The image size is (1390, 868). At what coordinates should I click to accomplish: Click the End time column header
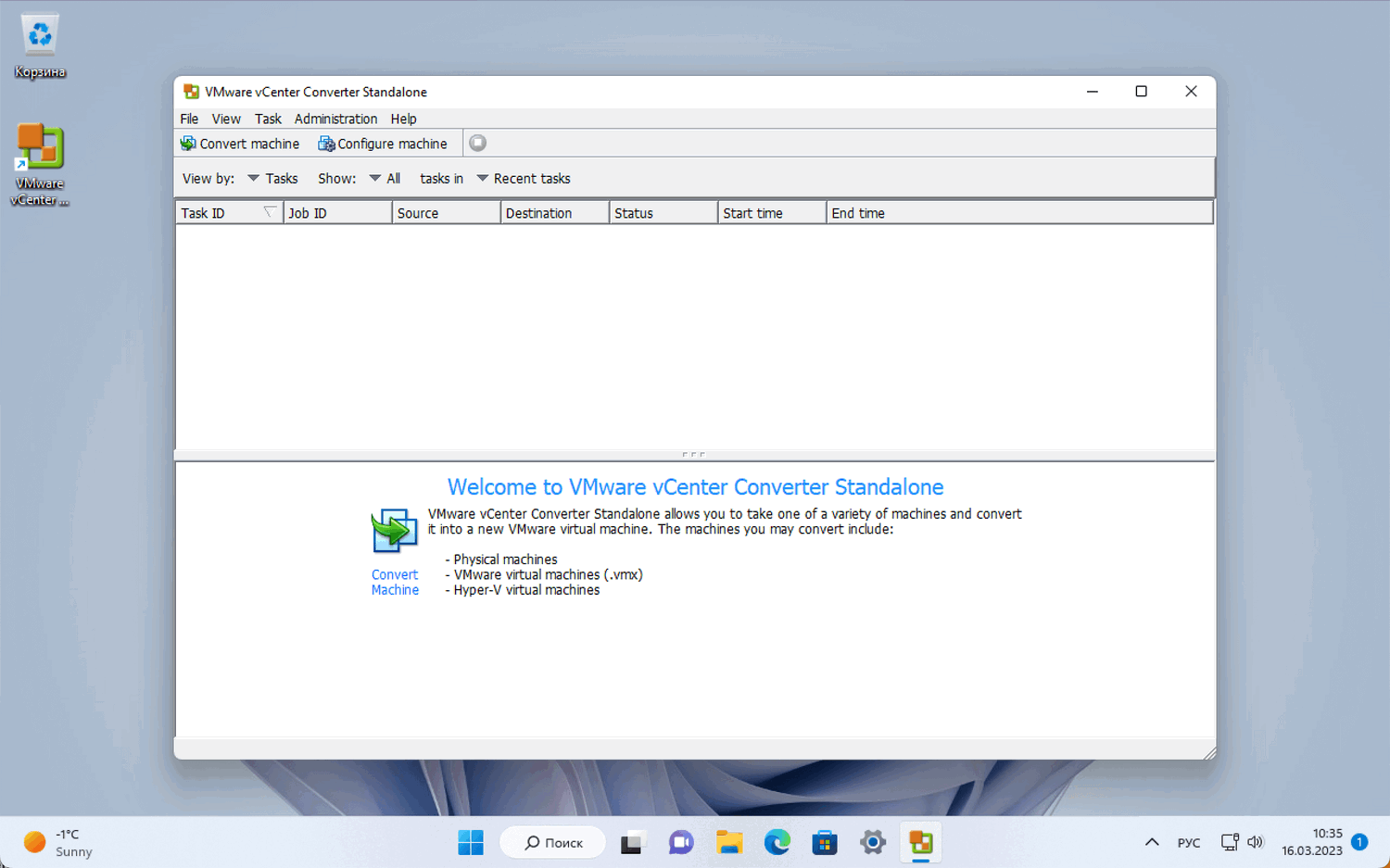[x=1019, y=213]
